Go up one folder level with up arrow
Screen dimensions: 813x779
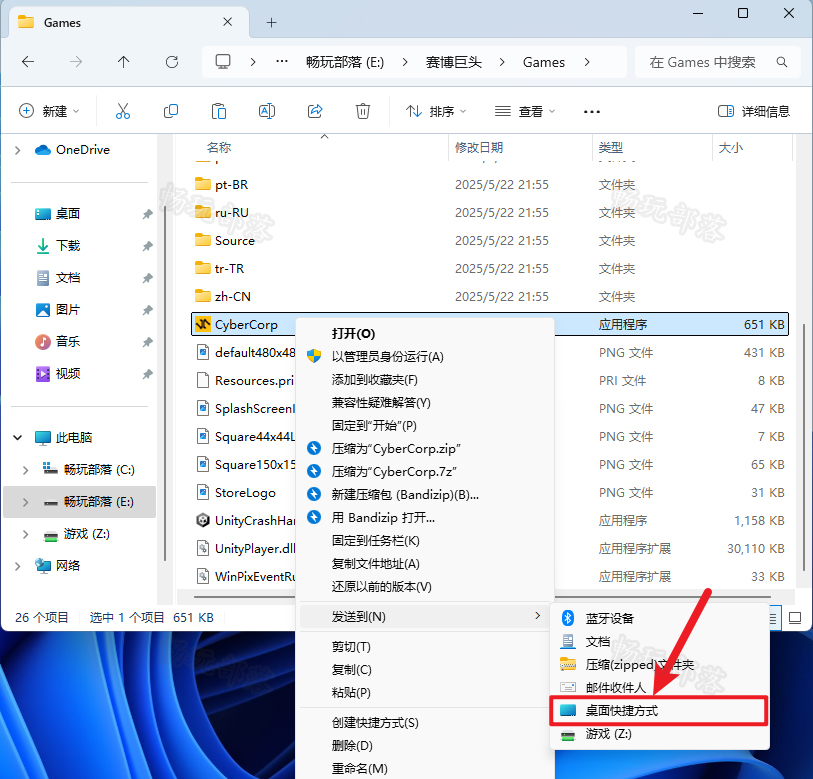coord(123,62)
